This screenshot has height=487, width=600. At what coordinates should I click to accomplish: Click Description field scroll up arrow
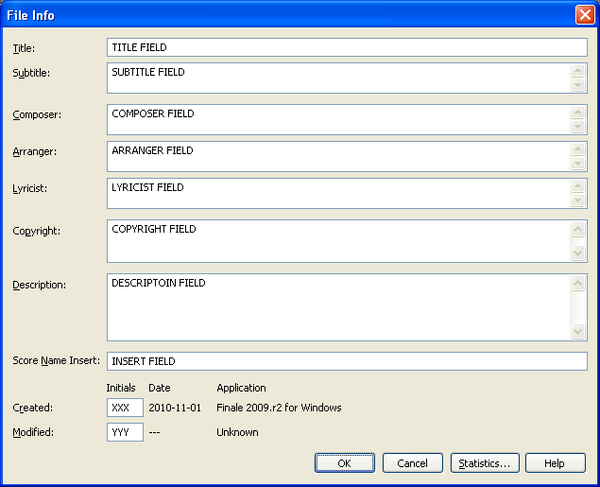pos(578,283)
